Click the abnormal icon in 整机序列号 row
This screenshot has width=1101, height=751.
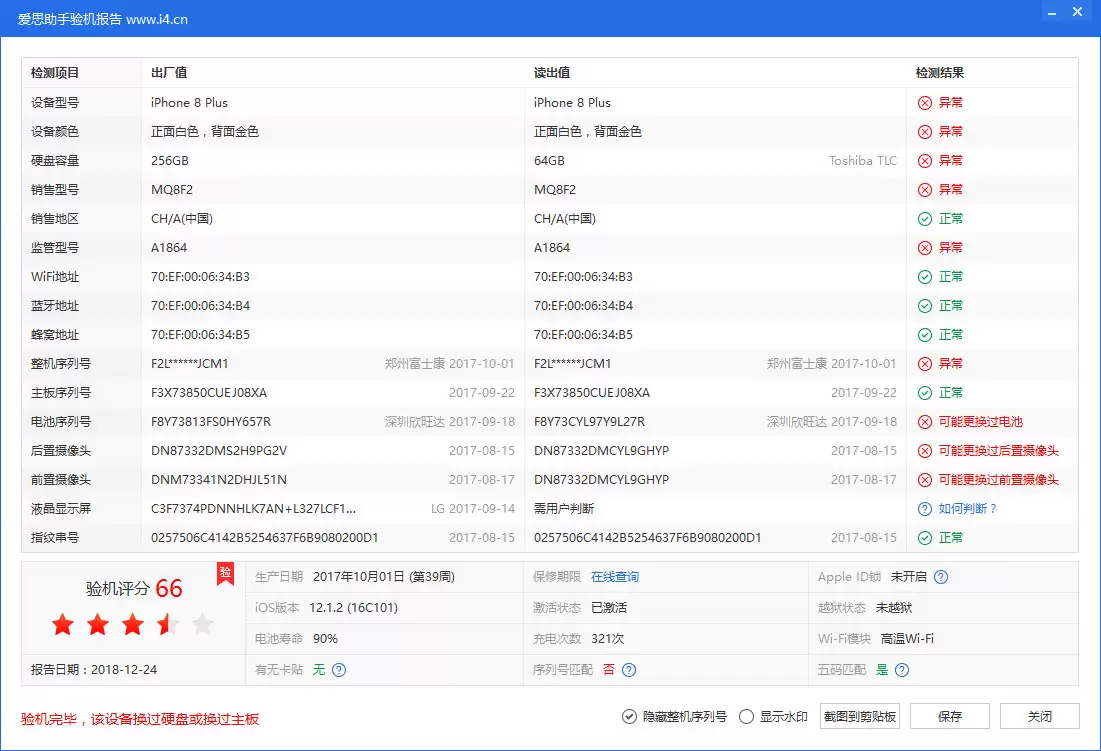tap(925, 364)
